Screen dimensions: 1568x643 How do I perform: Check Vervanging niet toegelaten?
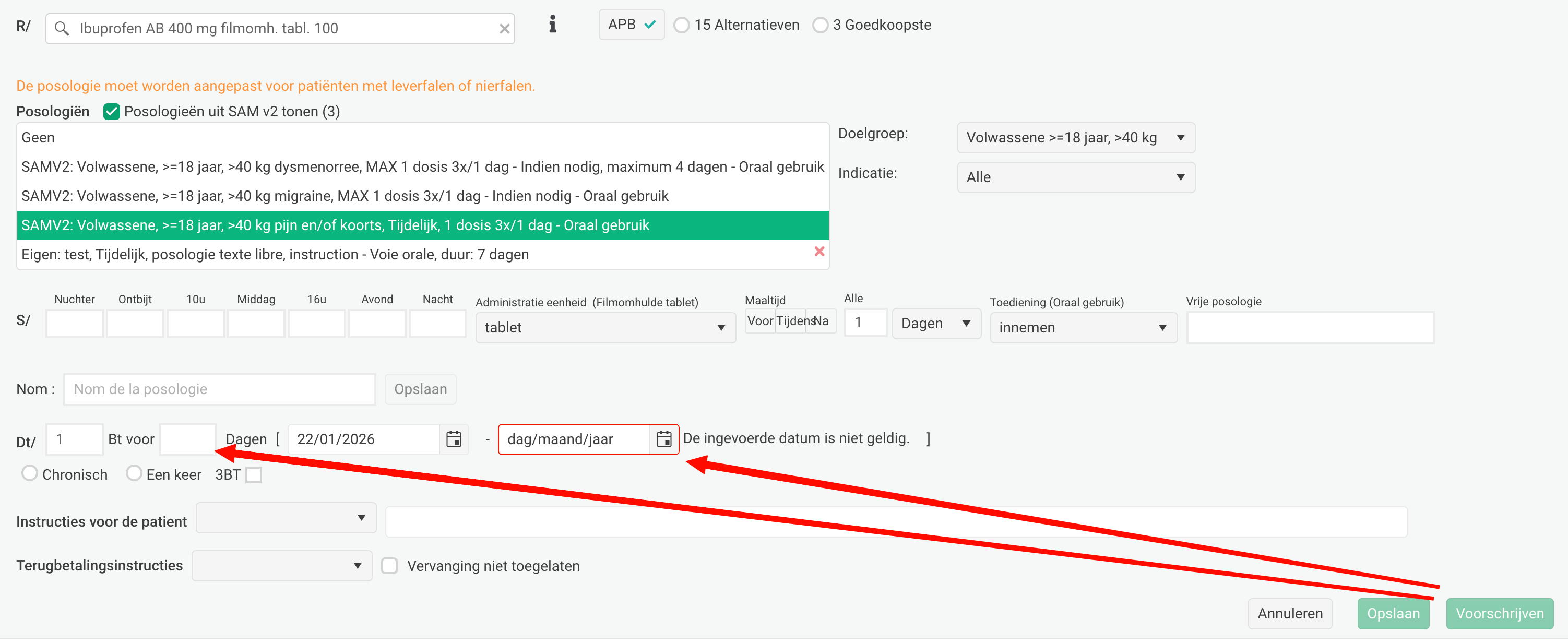point(389,566)
